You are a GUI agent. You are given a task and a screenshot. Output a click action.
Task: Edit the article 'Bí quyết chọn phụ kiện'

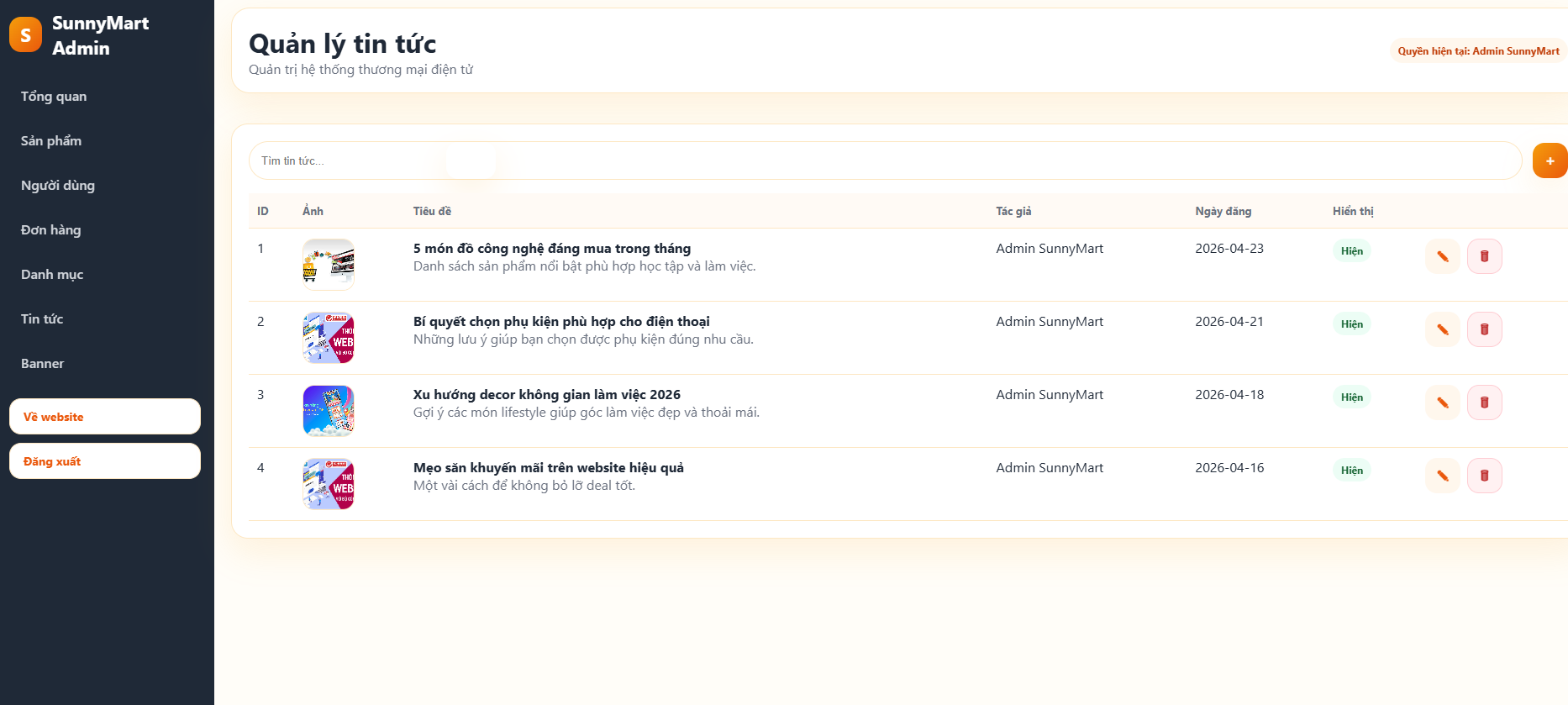click(x=1443, y=329)
